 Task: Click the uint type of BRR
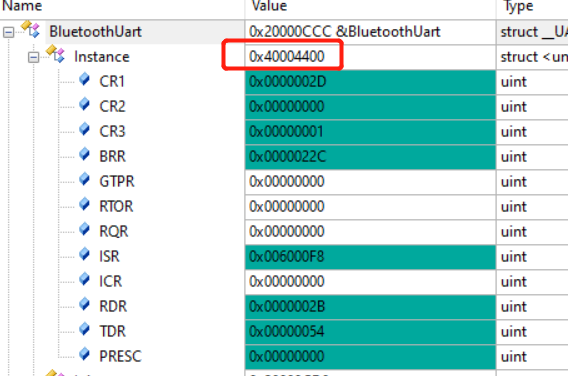pos(532,157)
